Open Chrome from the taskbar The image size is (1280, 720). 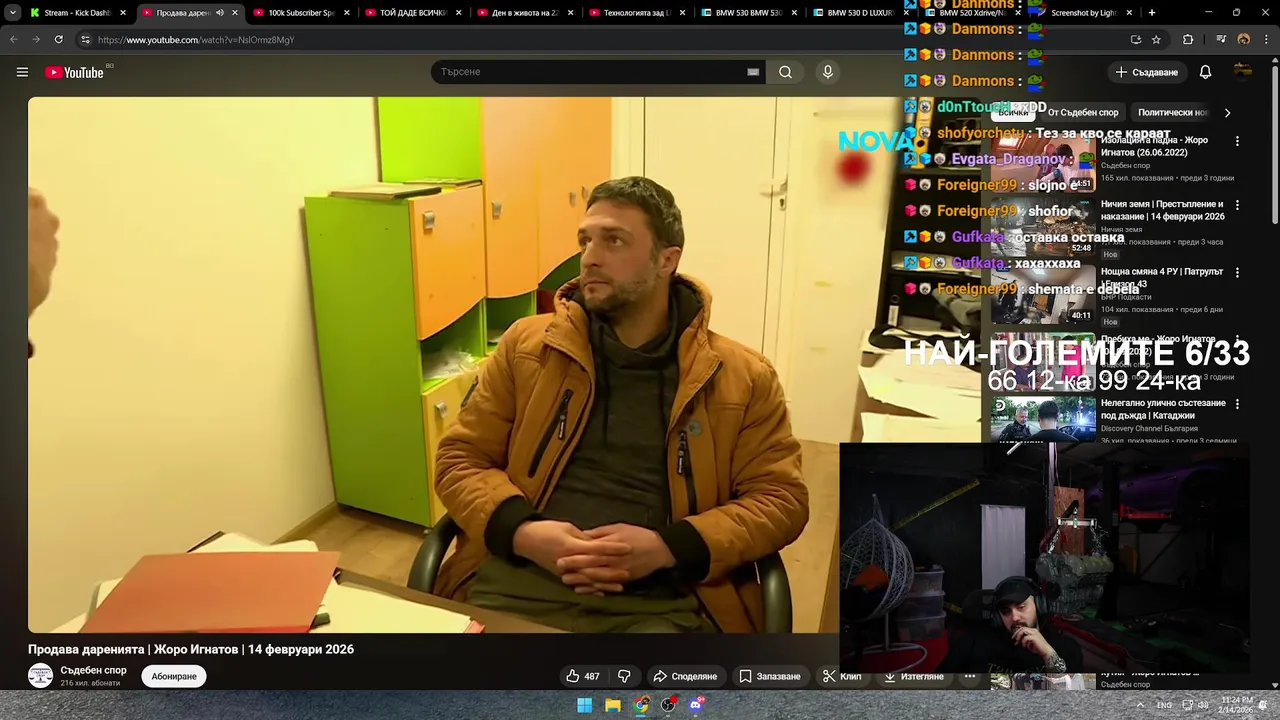[x=641, y=705]
